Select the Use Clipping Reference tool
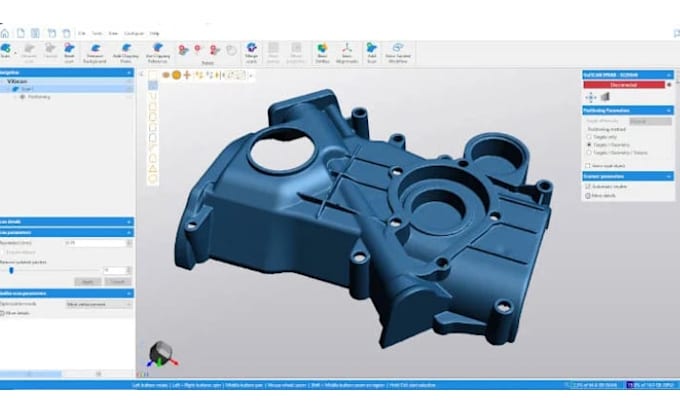The height and width of the screenshot is (411, 680). click(157, 53)
